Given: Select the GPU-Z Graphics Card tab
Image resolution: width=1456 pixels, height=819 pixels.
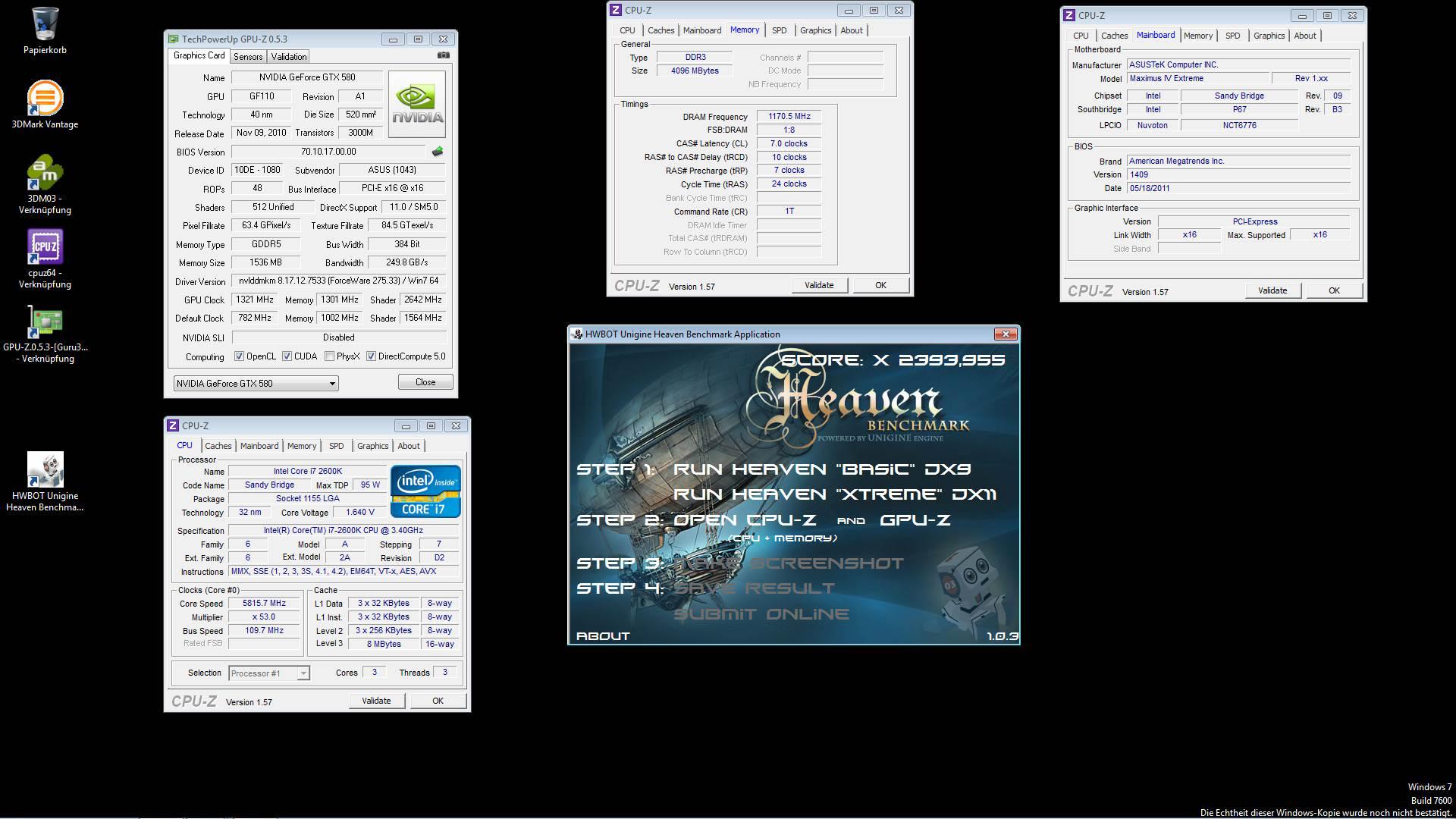Looking at the screenshot, I should click(x=199, y=55).
